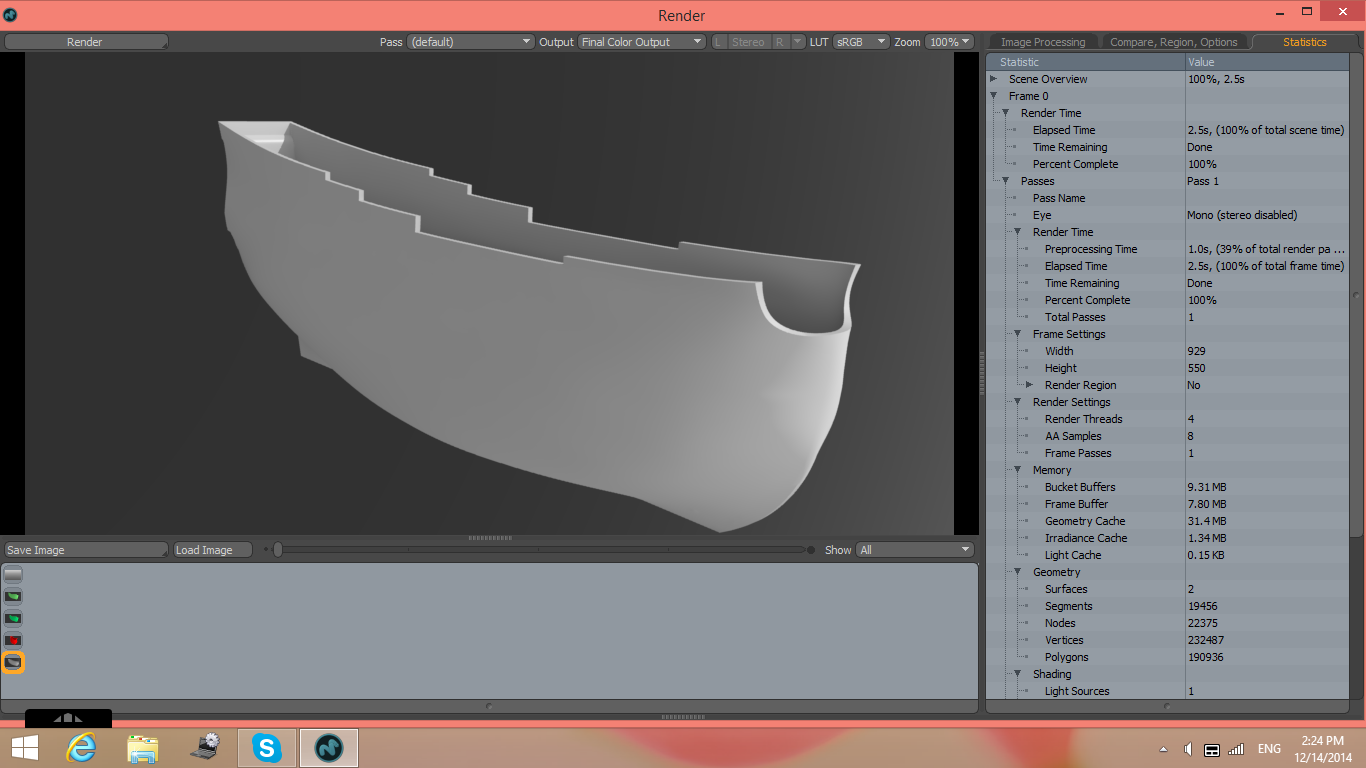Click the modo logo in the title bar
Viewport: 1366px width, 768px height.
tap(10, 15)
